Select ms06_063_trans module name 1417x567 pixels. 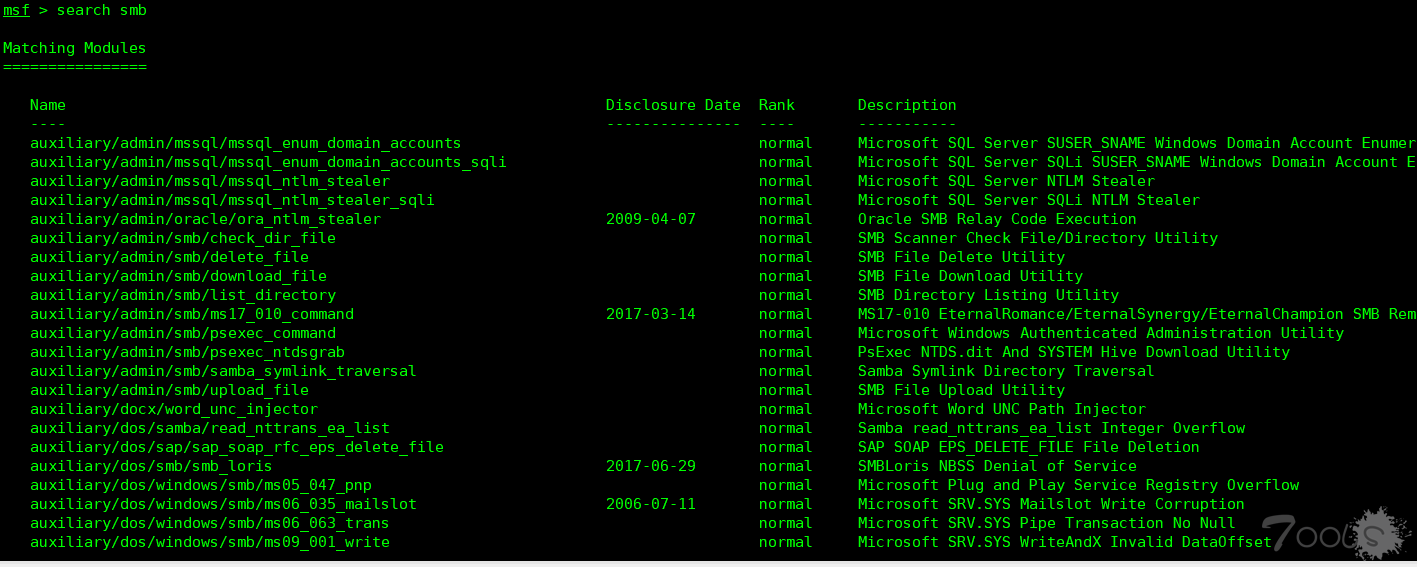point(210,523)
